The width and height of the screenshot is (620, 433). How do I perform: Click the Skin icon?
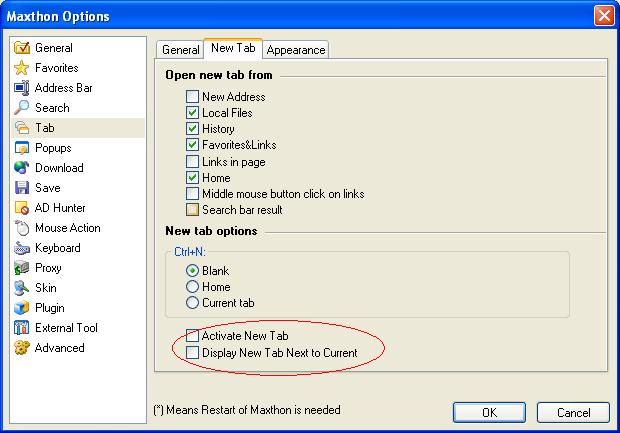pos(22,288)
